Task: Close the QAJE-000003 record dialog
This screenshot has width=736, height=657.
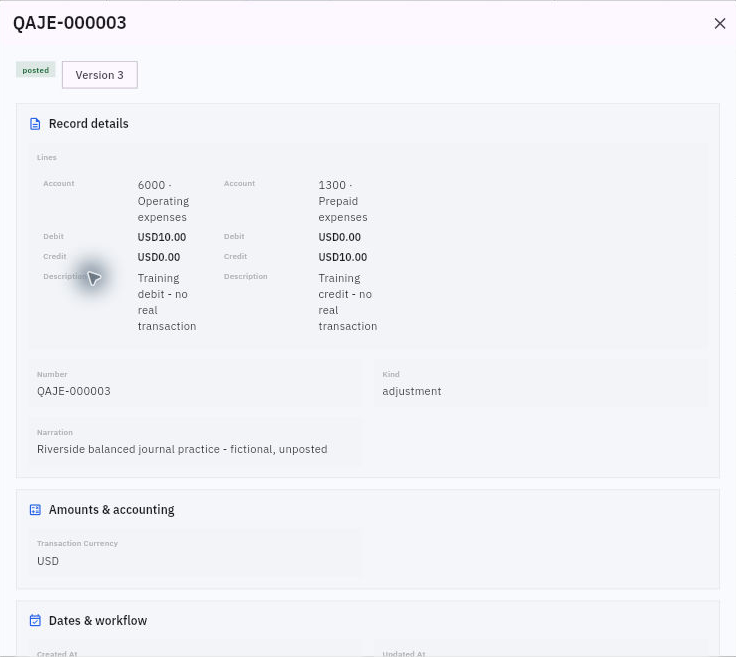Action: (720, 23)
